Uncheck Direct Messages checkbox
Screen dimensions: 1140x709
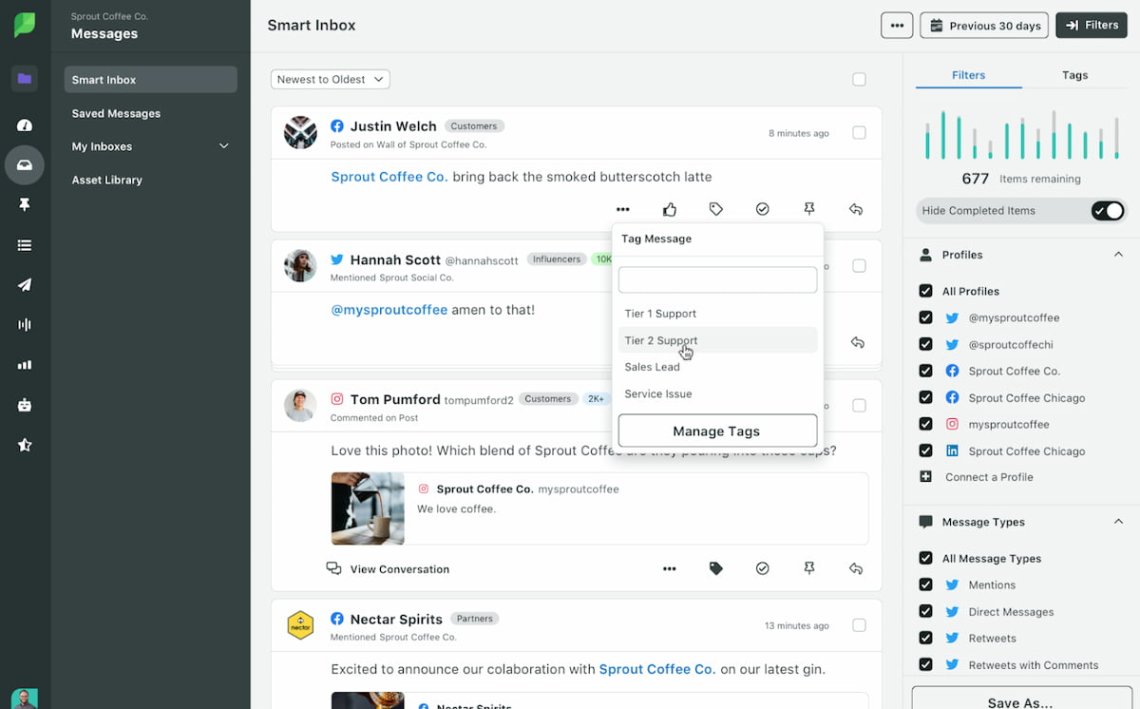click(926, 612)
